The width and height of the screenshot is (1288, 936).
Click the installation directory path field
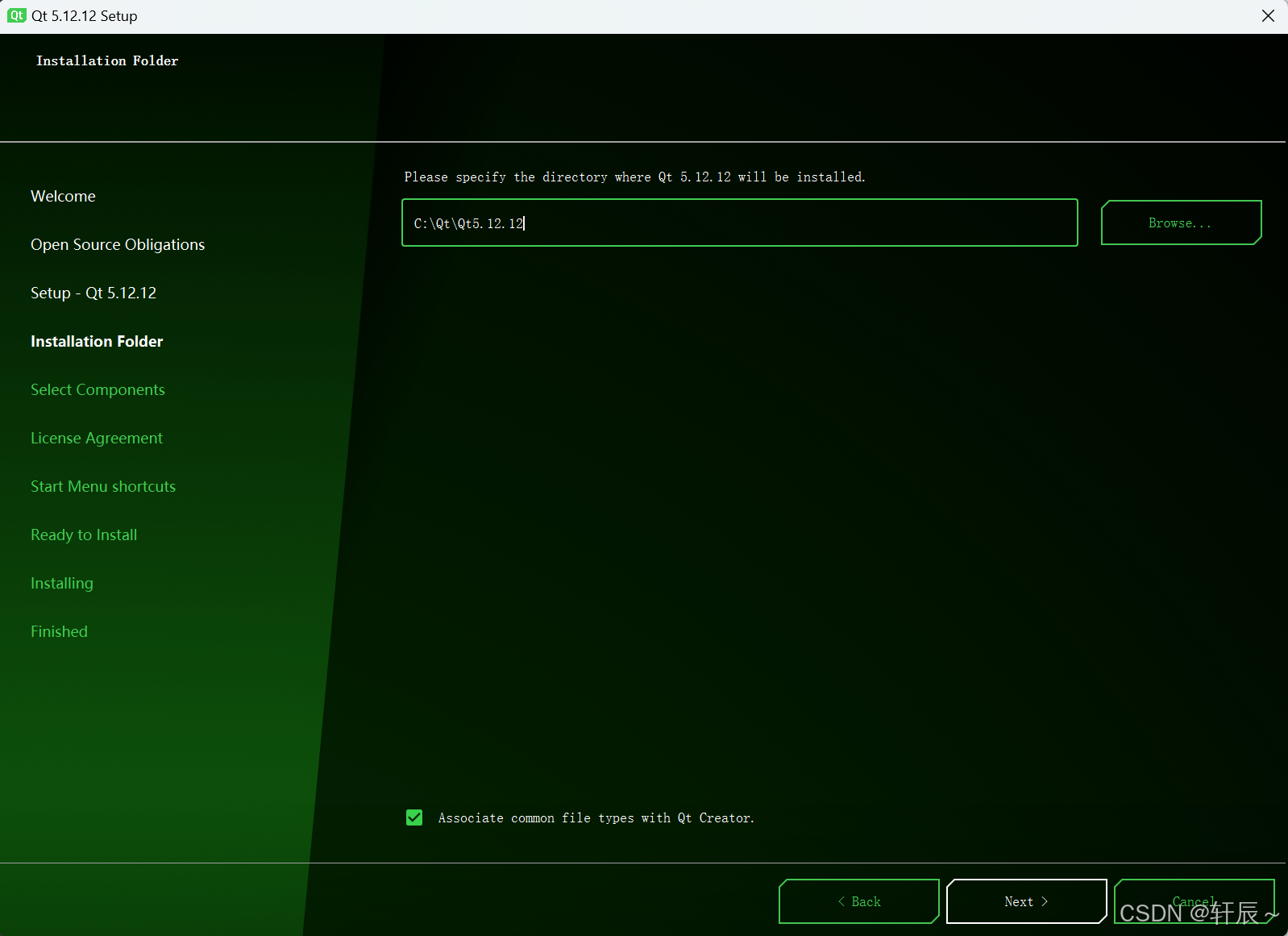(740, 223)
